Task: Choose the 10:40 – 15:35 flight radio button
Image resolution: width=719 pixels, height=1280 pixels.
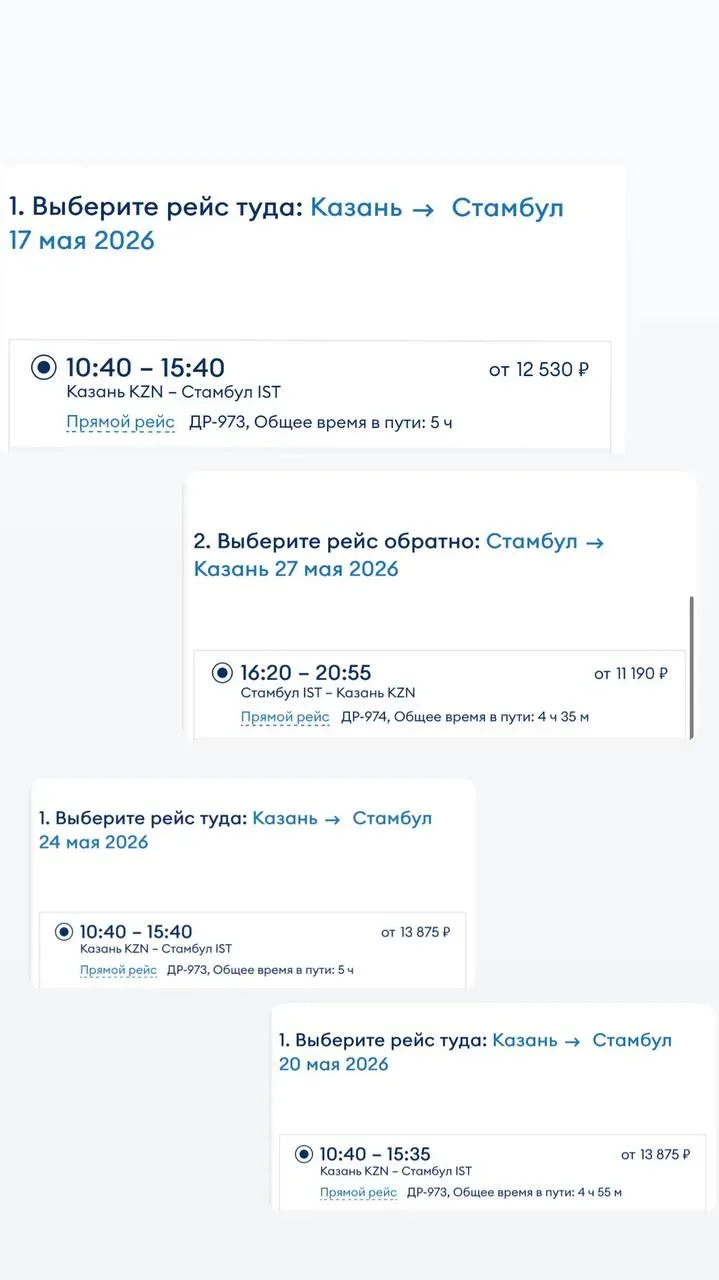Action: [x=304, y=1154]
